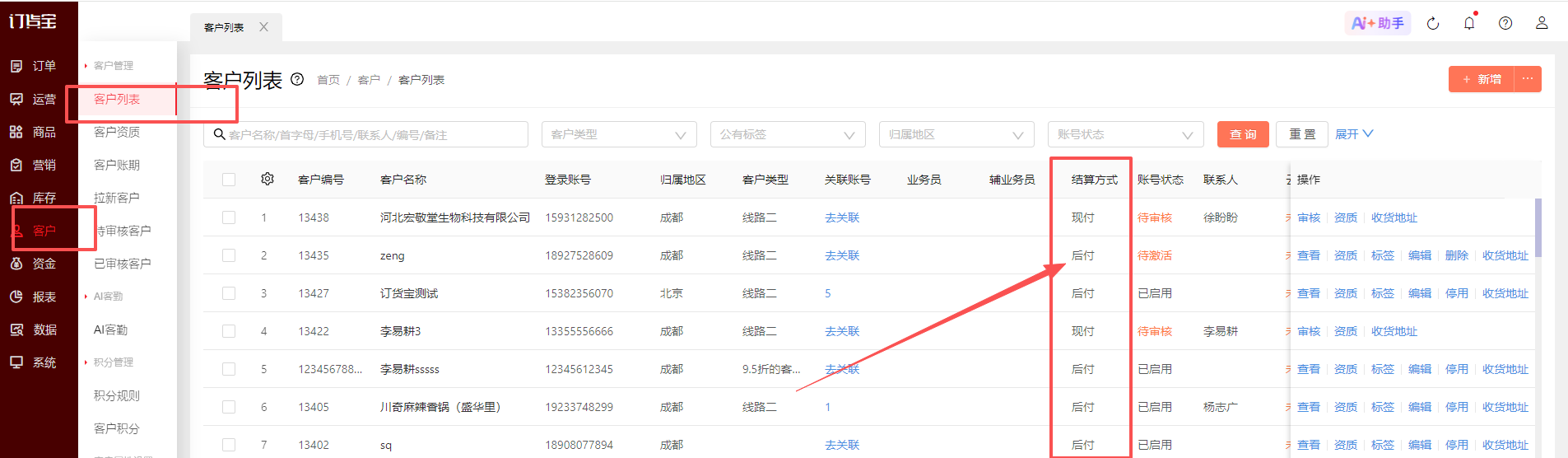The image size is (1568, 458).
Task: Open the 账号状态 filter dropdown
Action: [x=1125, y=134]
